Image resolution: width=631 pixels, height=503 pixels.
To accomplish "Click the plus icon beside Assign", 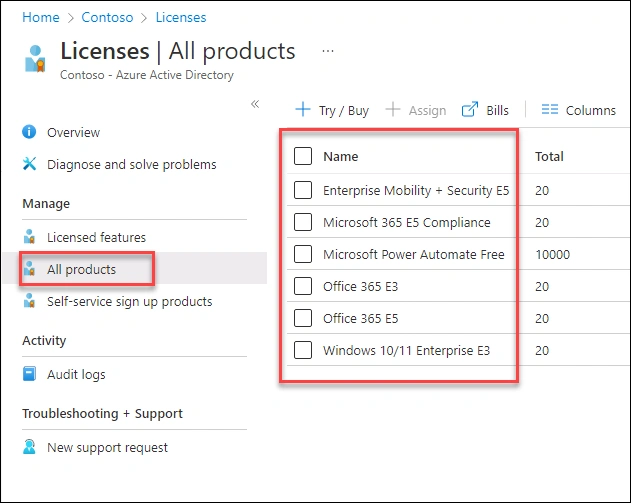I will pos(393,109).
